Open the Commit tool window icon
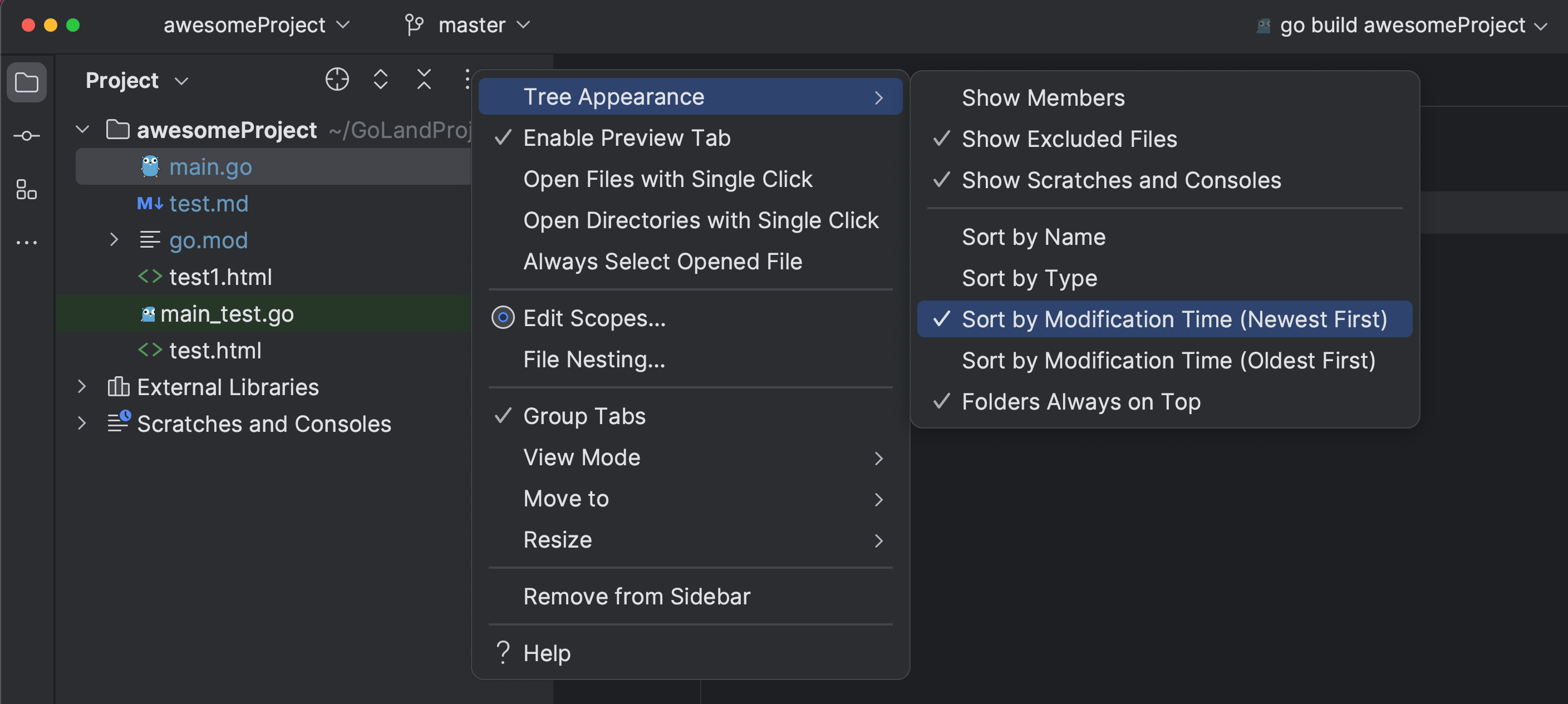 tap(27, 136)
